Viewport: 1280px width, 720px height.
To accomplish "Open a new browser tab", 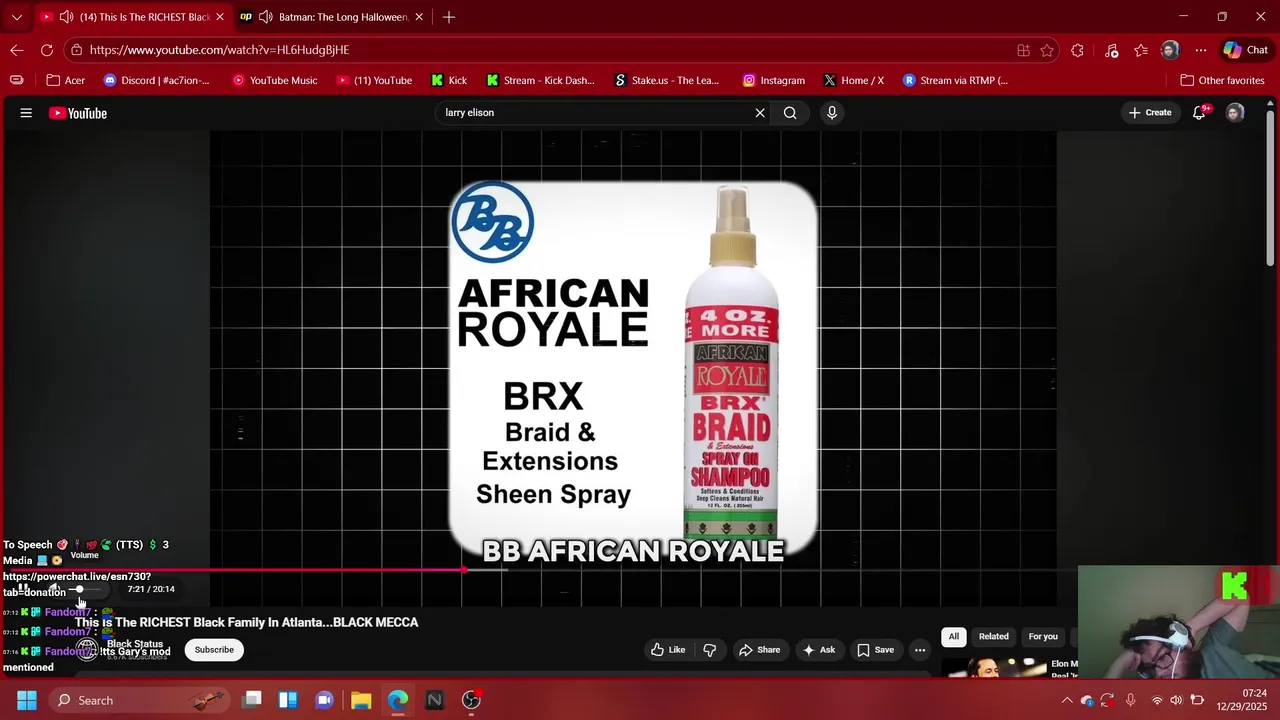I will pyautogui.click(x=449, y=17).
